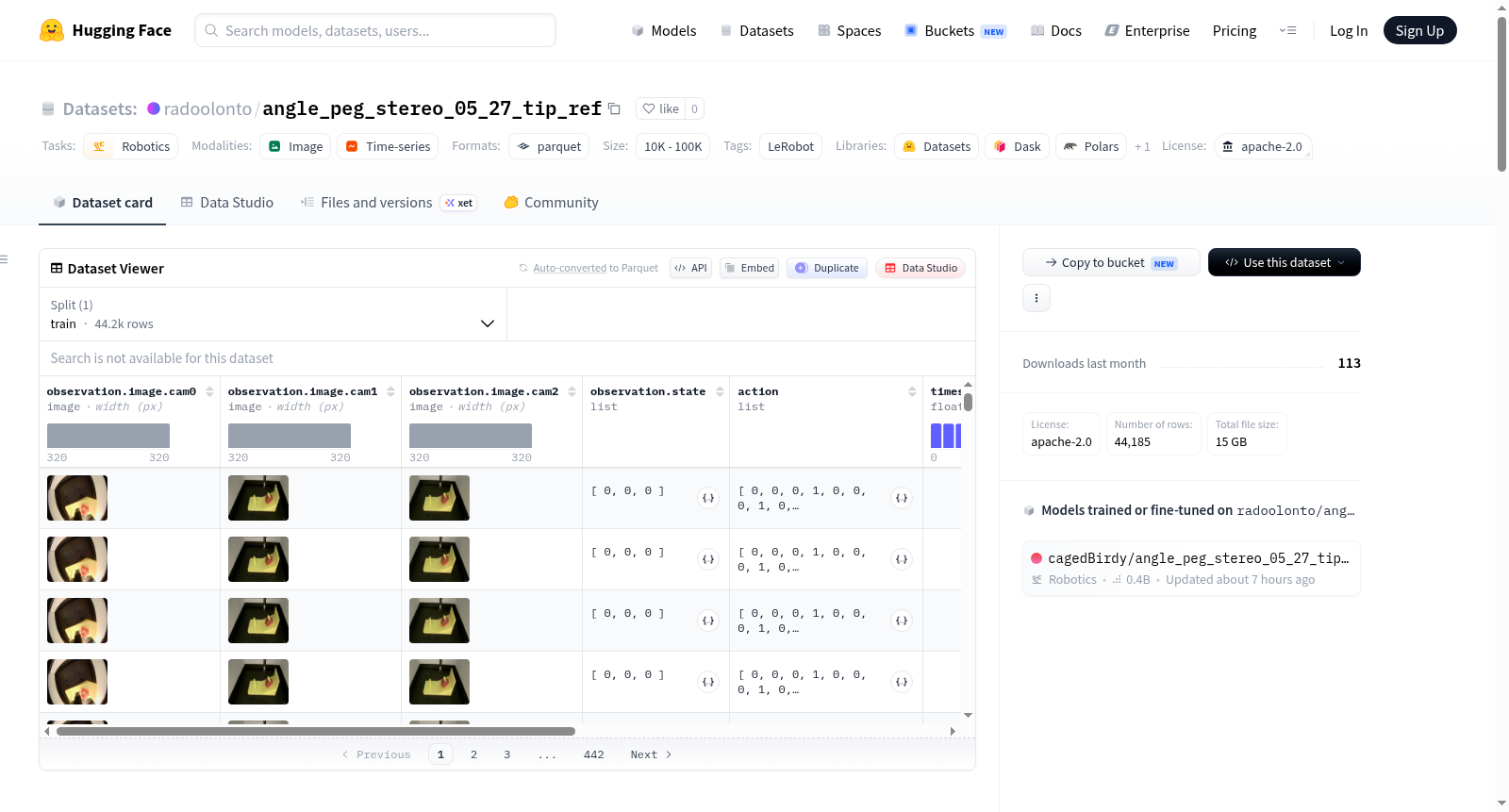Open the Files and versions tab
The image size is (1509, 812).
point(389,203)
